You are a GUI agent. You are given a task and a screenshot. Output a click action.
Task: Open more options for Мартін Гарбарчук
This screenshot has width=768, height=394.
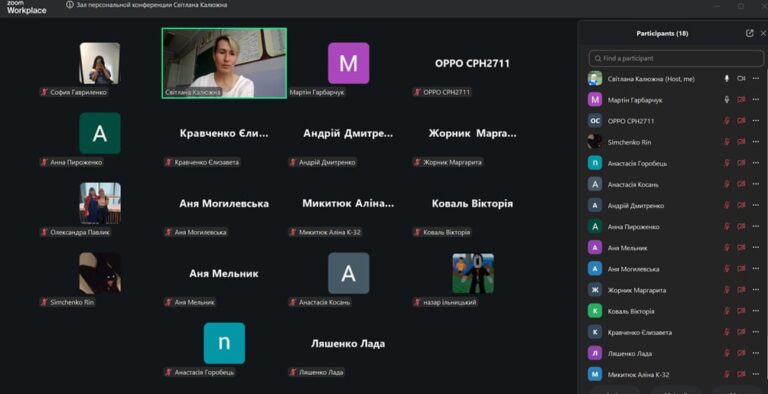pos(755,100)
